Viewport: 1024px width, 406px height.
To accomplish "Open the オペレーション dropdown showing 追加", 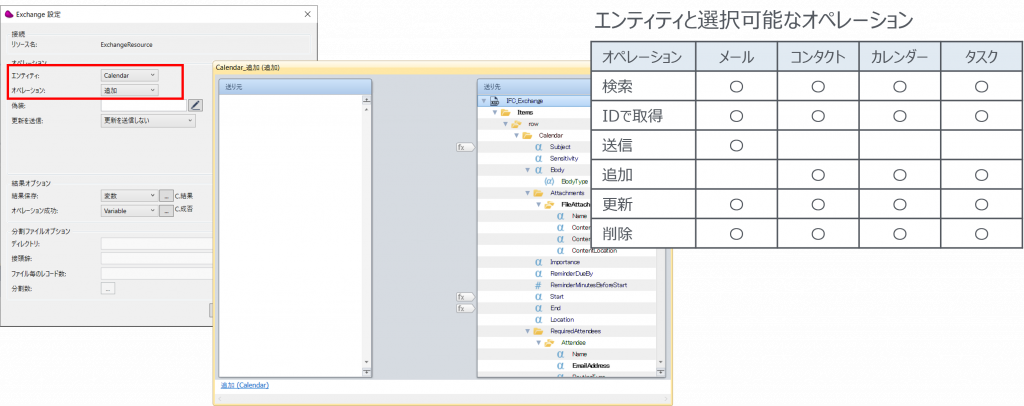I will tap(129, 90).
